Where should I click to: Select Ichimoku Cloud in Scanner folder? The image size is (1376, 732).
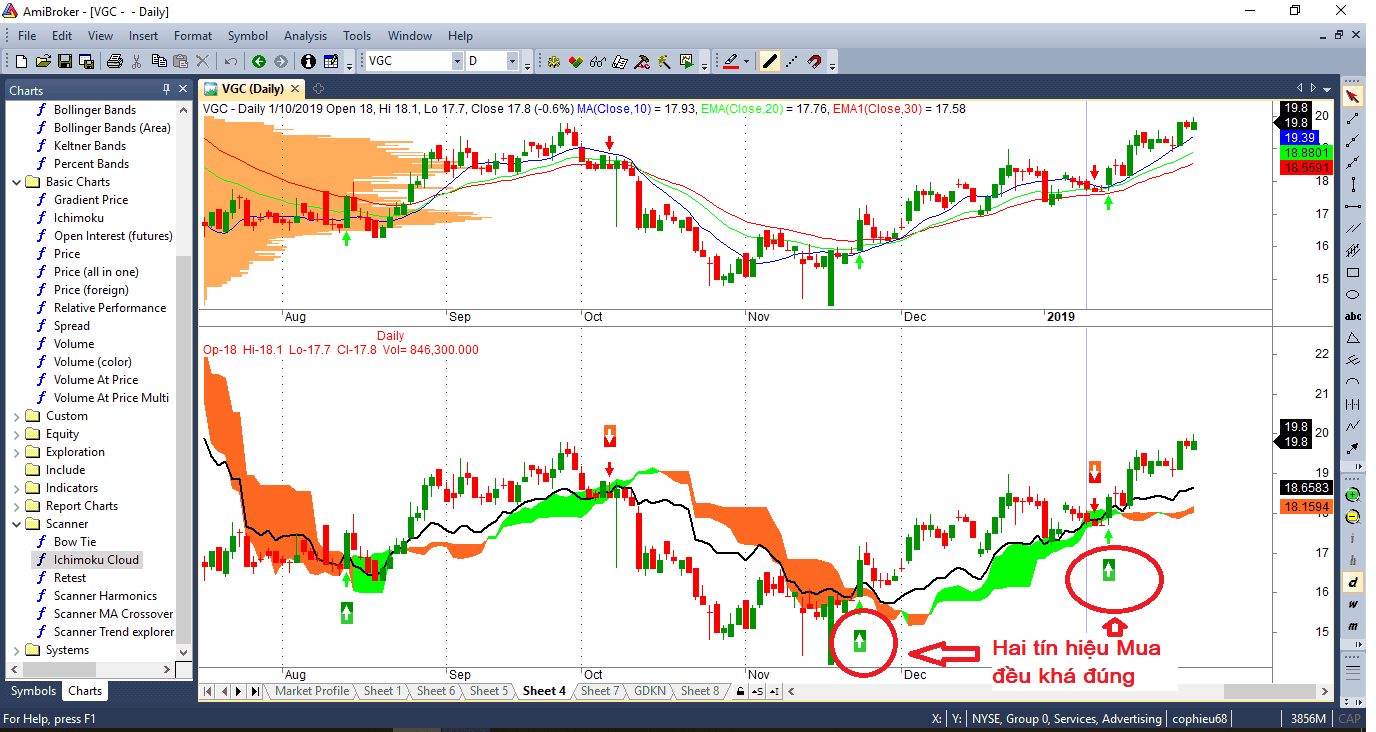(x=96, y=560)
